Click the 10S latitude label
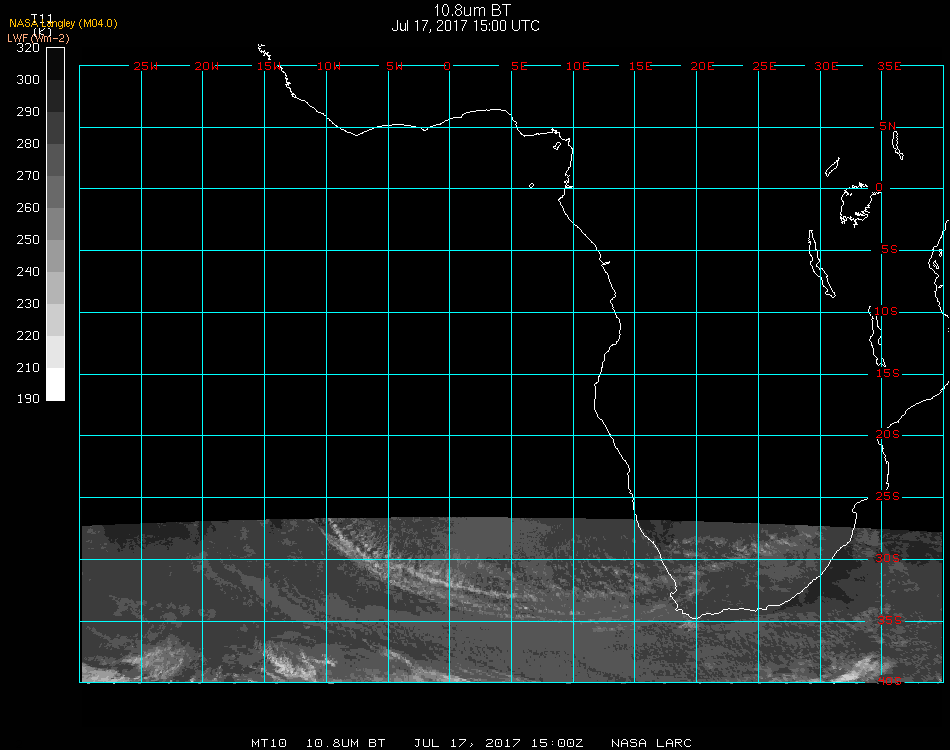Screen dimensions: 950x750 click(886, 311)
